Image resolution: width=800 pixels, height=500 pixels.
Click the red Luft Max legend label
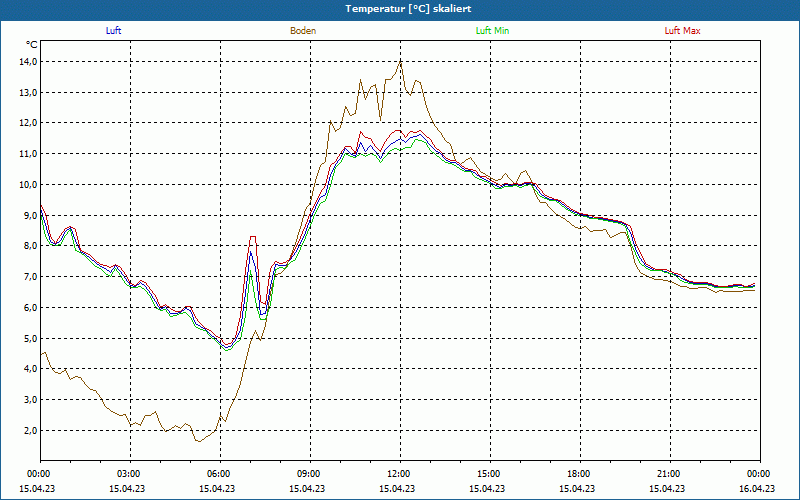(682, 31)
